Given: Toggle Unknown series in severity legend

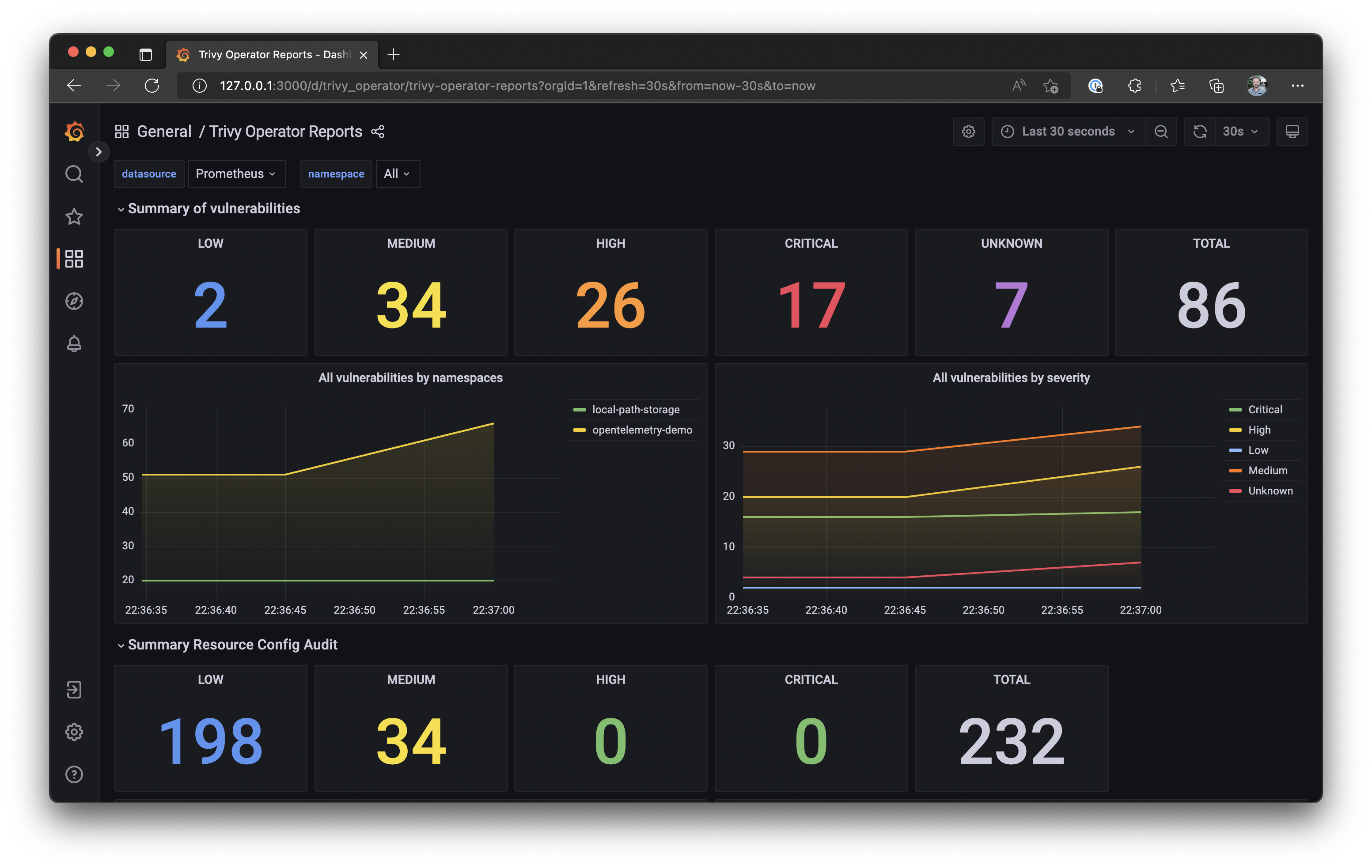Looking at the screenshot, I should coord(1270,491).
